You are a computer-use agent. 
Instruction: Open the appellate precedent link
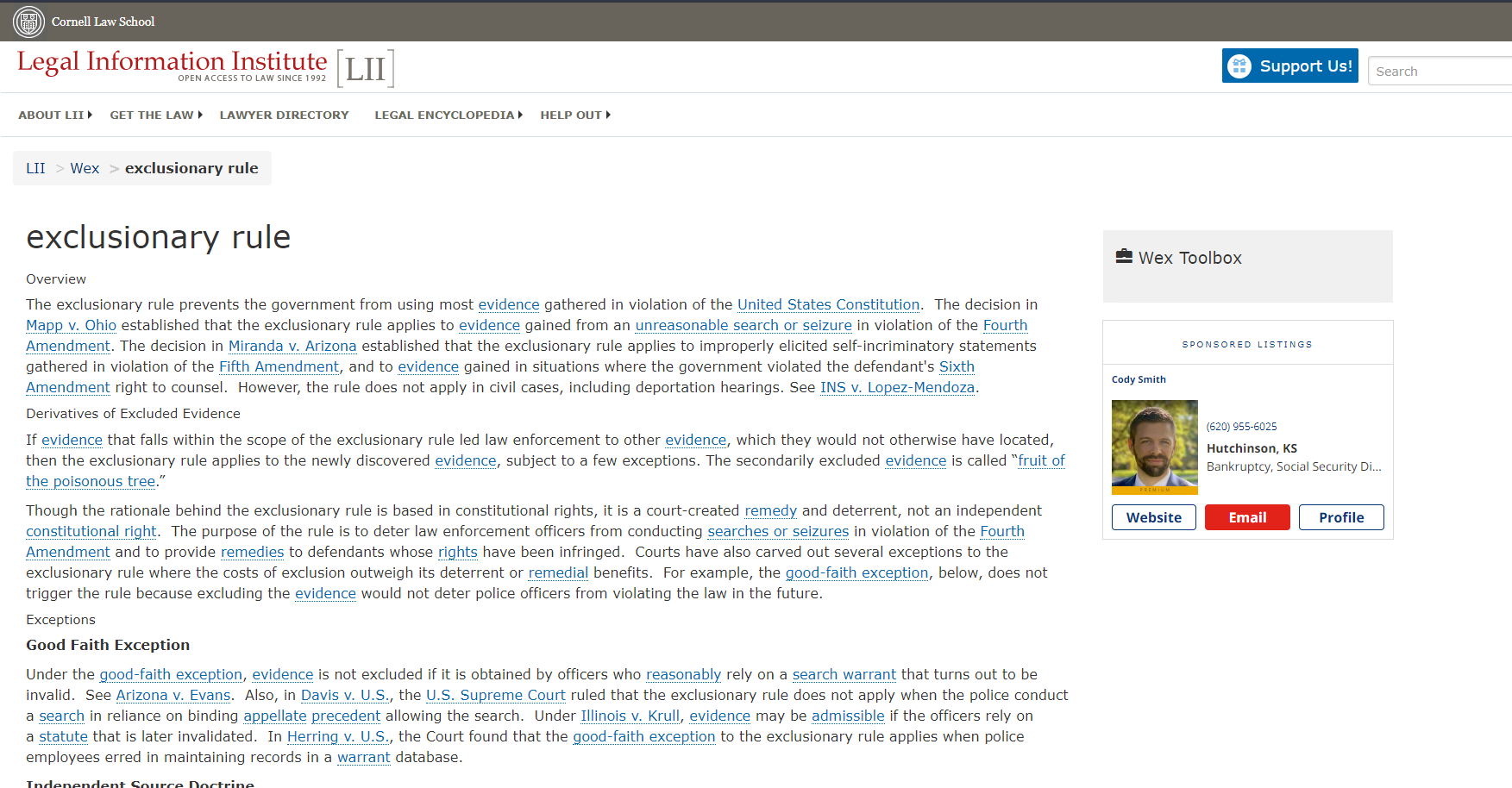click(311, 716)
